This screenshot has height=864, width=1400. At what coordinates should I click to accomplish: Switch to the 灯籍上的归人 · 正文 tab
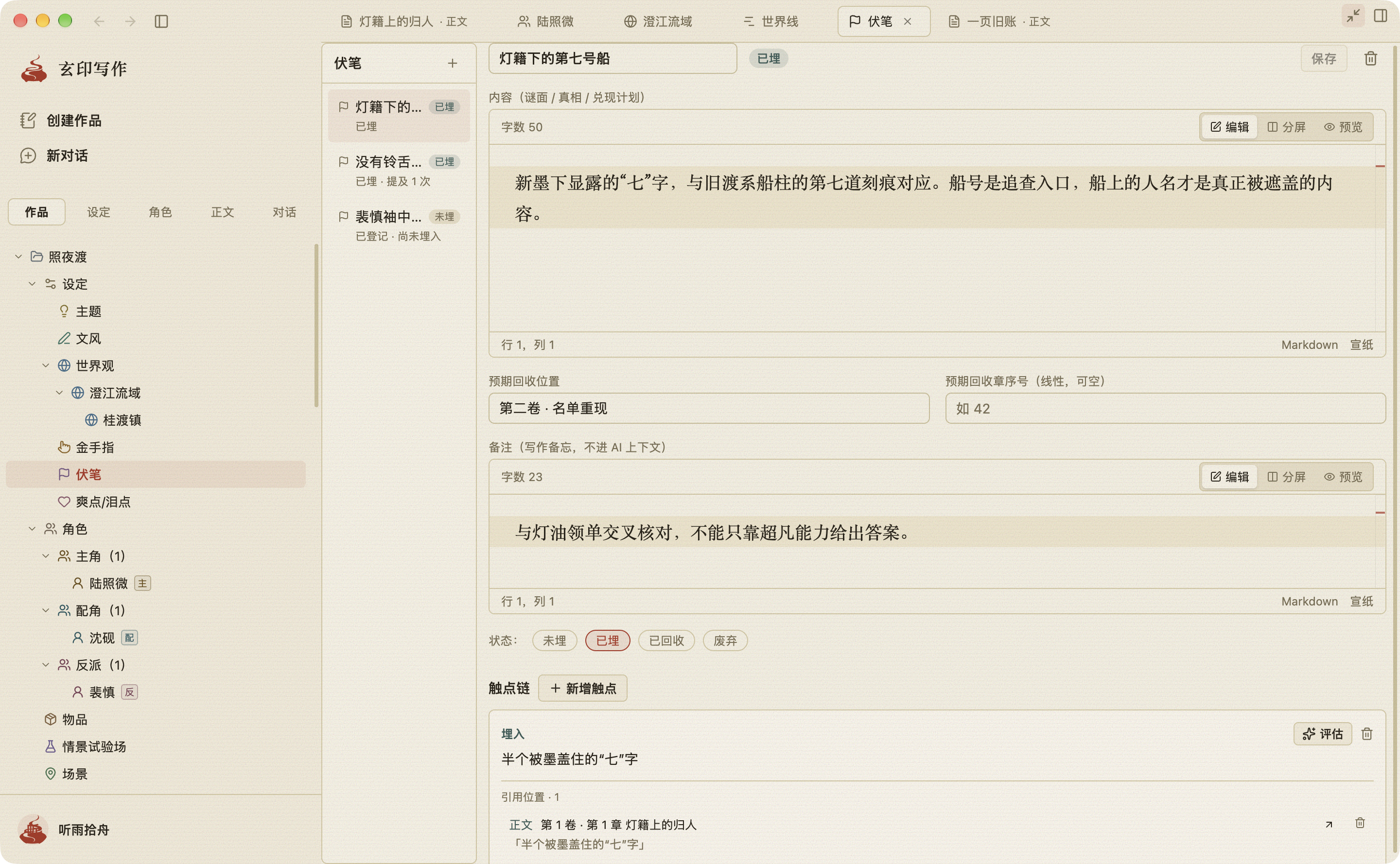click(403, 21)
